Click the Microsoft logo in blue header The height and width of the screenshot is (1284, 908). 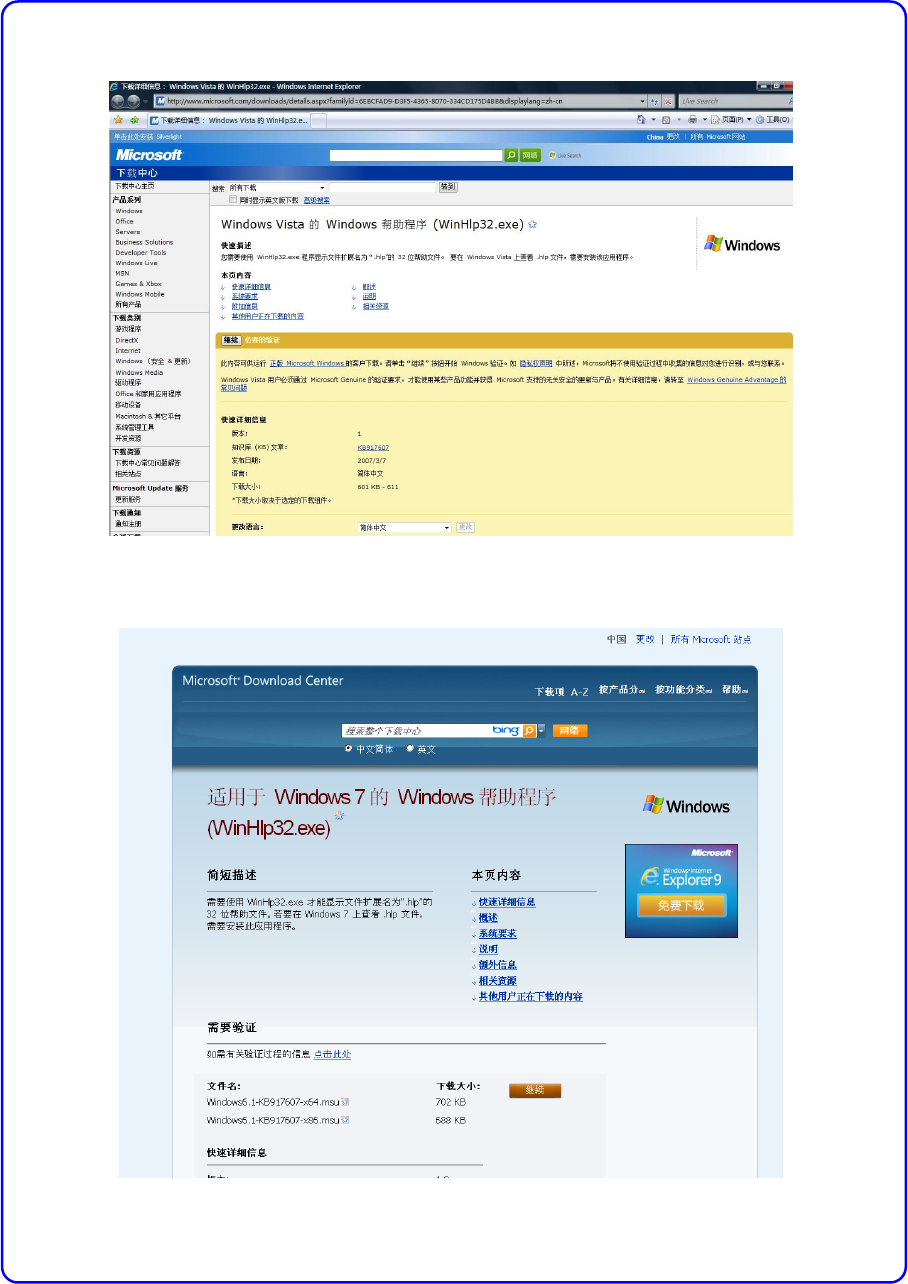[149, 155]
